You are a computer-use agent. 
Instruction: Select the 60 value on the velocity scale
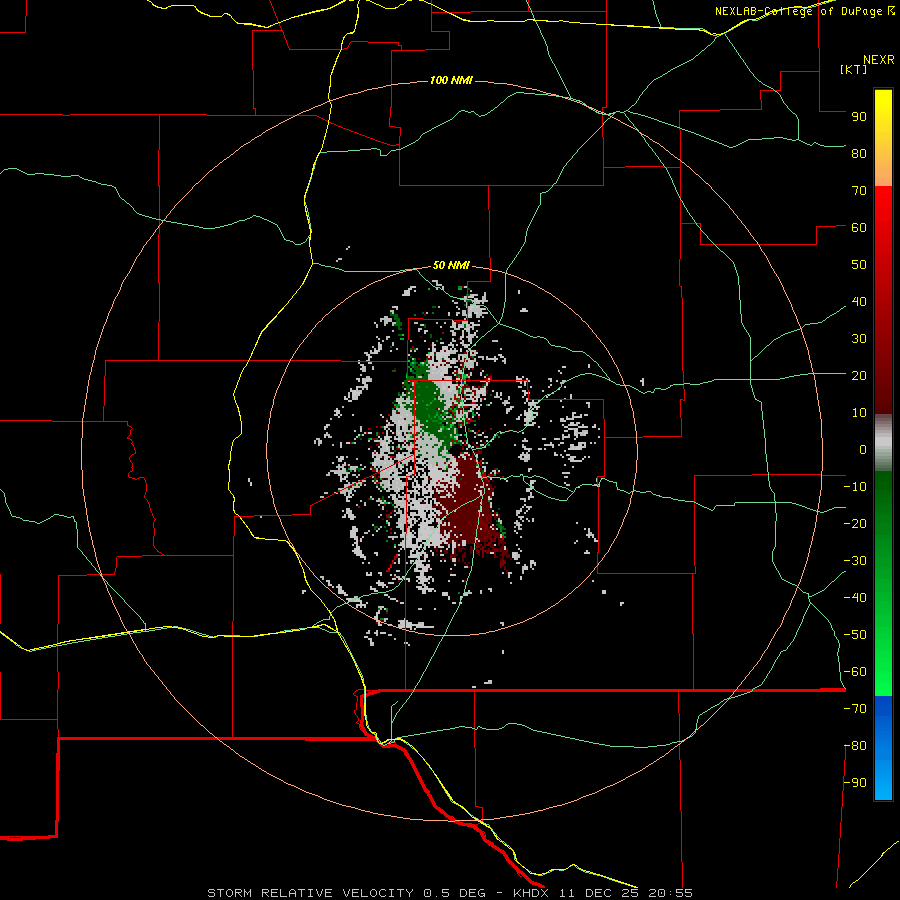[x=859, y=227]
